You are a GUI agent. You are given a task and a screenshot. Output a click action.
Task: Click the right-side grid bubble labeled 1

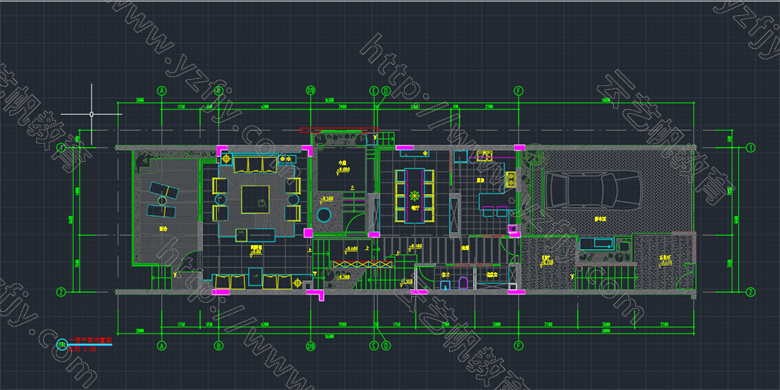coord(750,148)
